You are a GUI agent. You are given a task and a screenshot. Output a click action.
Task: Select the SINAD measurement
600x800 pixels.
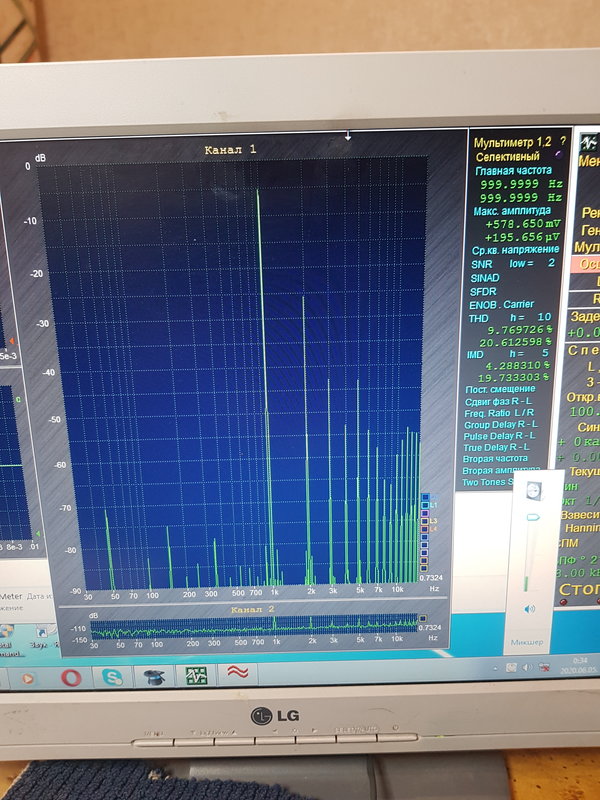pos(484,278)
